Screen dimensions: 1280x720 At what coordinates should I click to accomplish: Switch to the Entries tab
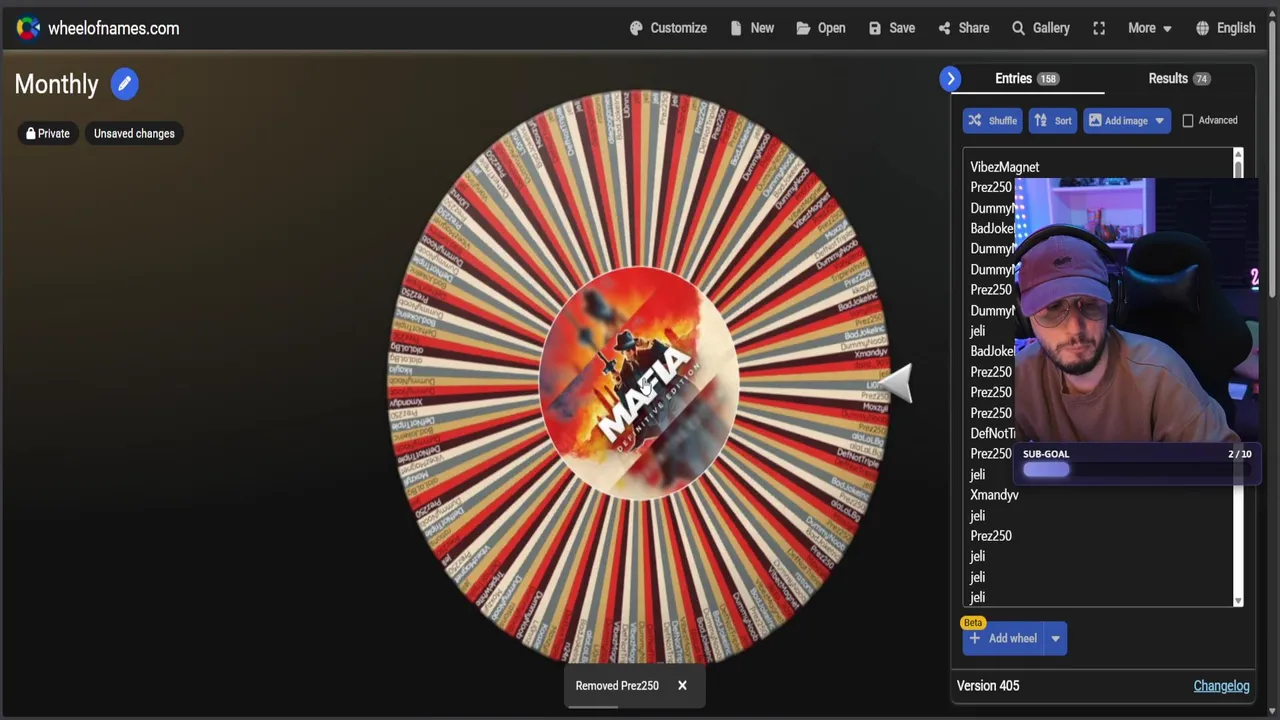(1027, 78)
